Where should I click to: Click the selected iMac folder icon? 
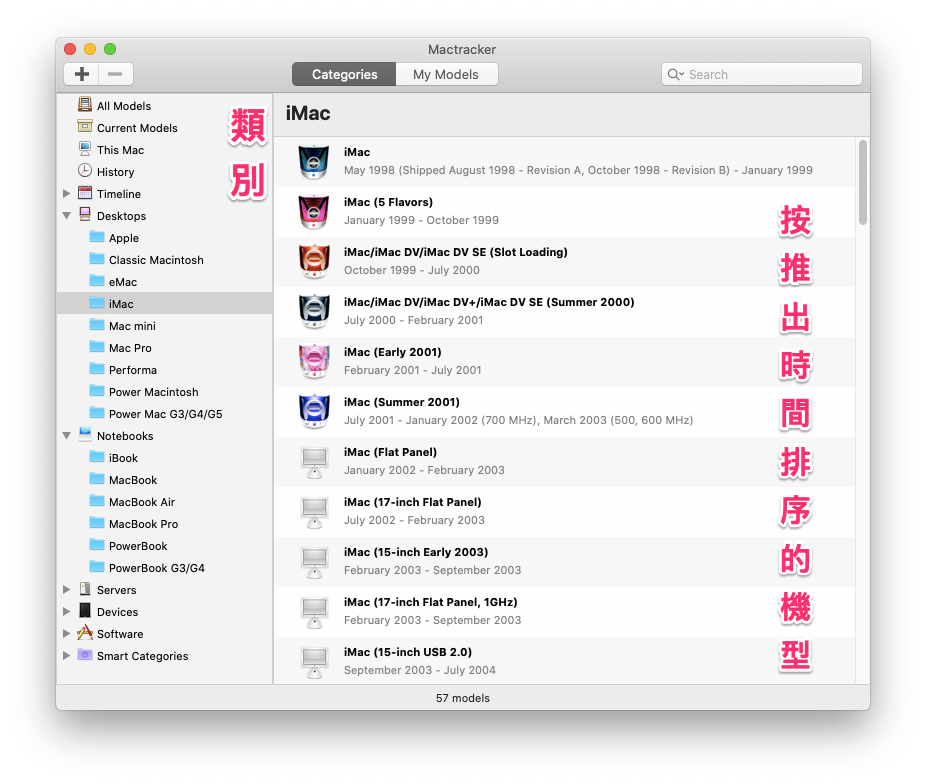(x=97, y=303)
